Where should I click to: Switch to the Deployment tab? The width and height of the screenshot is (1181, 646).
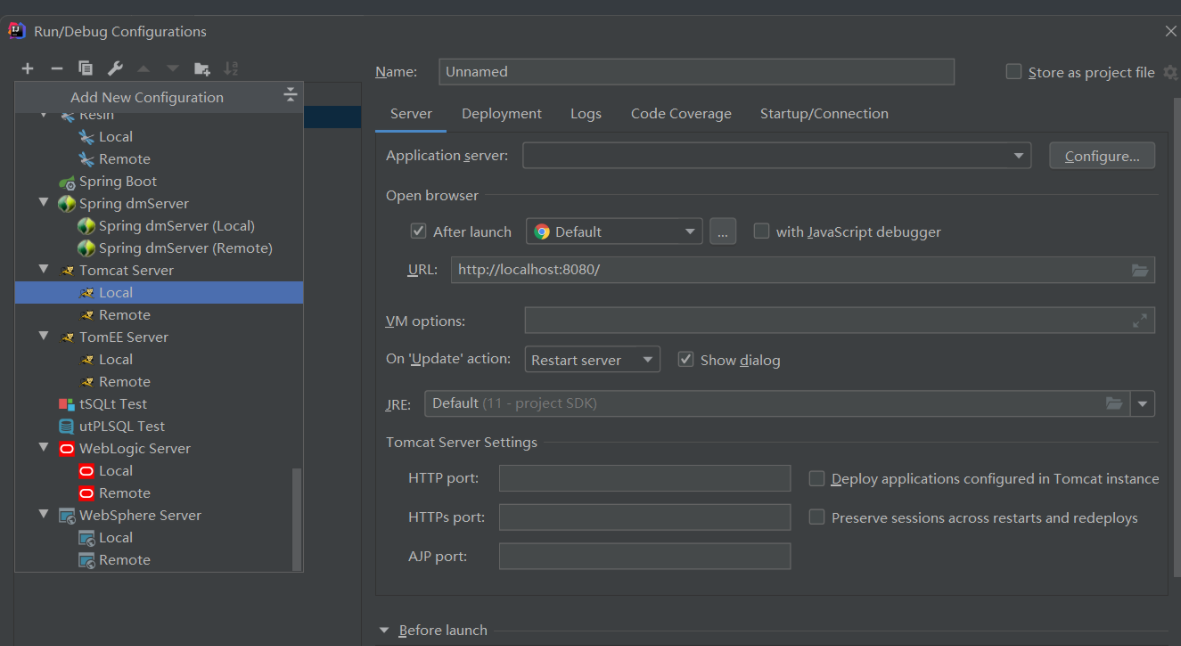coord(501,114)
